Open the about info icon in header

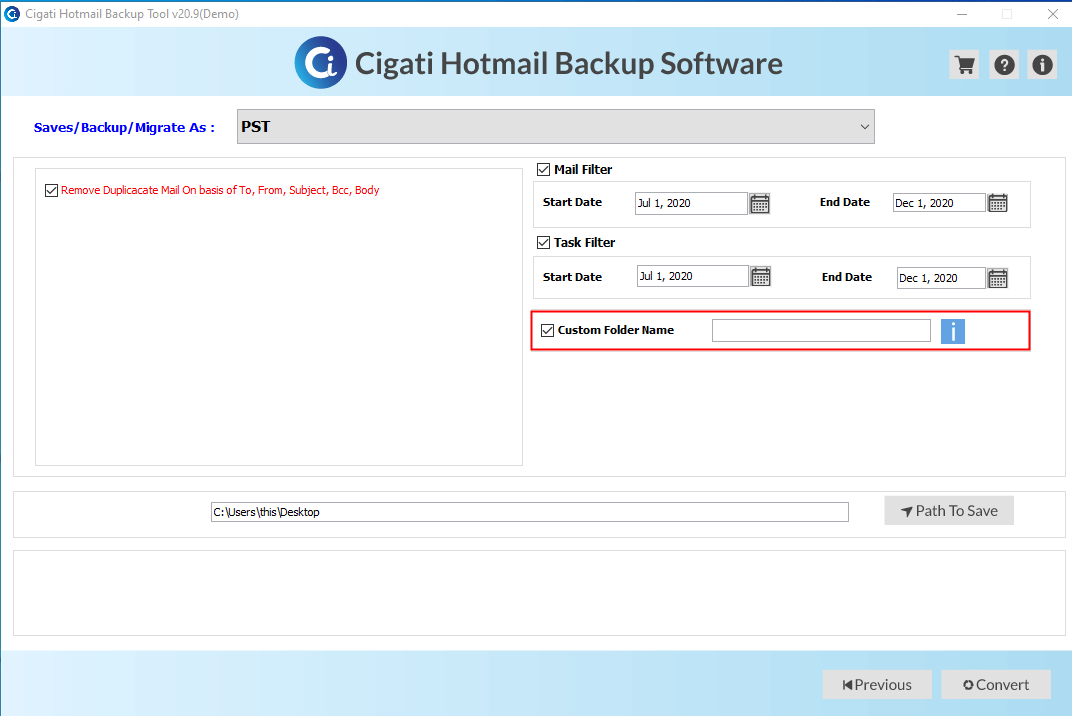pyautogui.click(x=1042, y=65)
